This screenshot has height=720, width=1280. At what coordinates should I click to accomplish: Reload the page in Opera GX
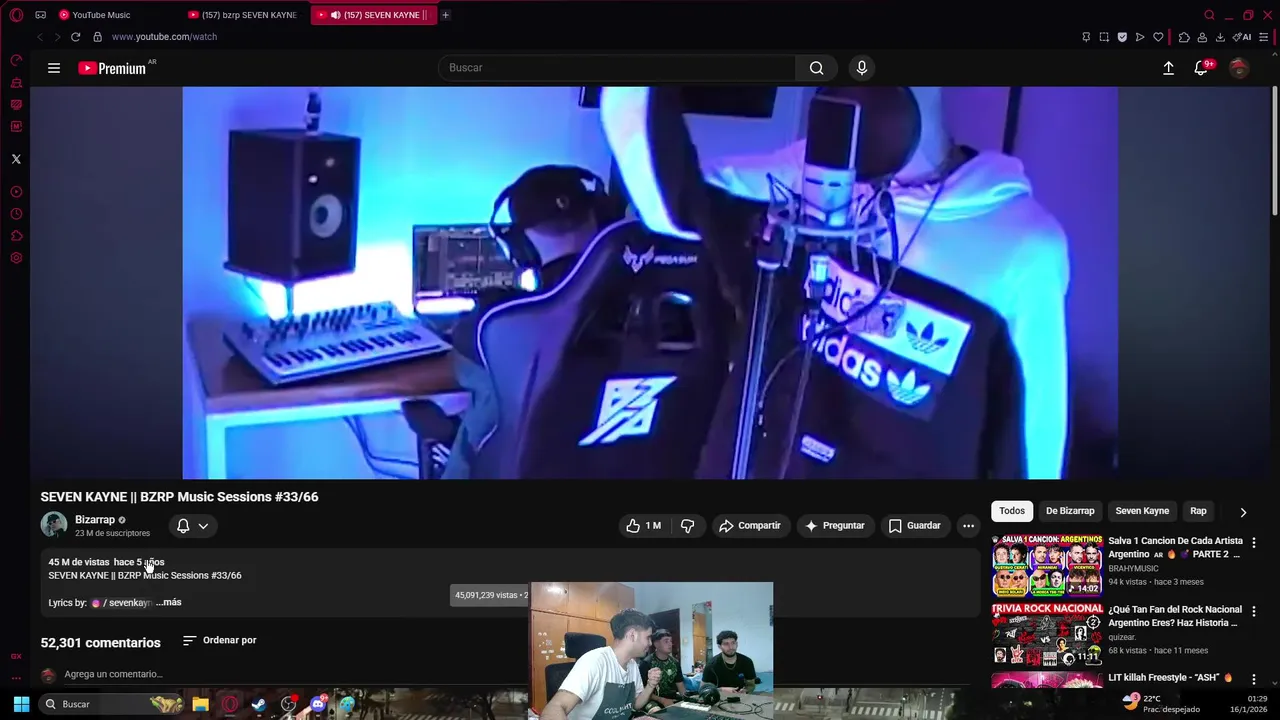point(75,37)
